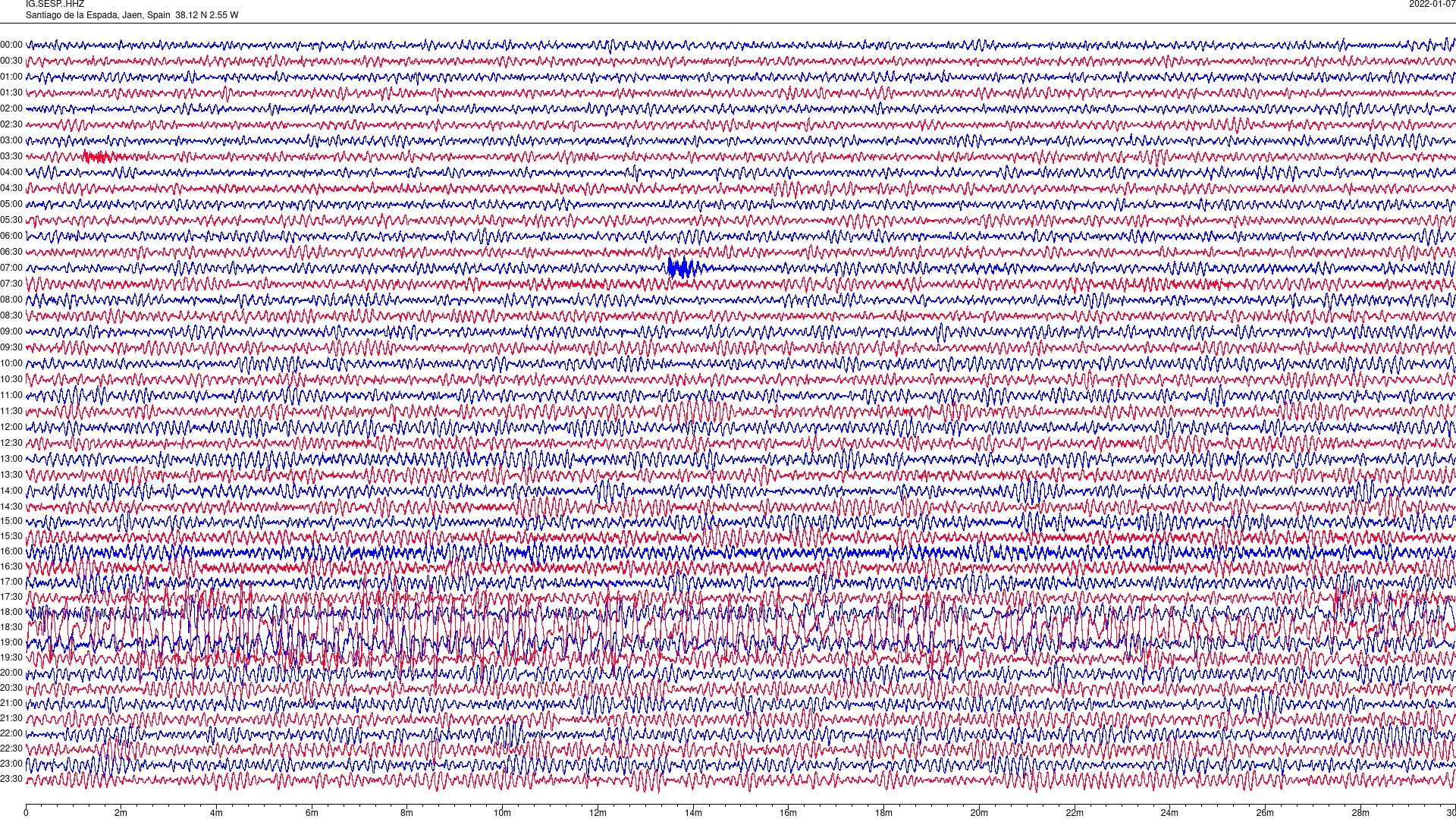Select the 18:30 trace time label

(x=11, y=627)
